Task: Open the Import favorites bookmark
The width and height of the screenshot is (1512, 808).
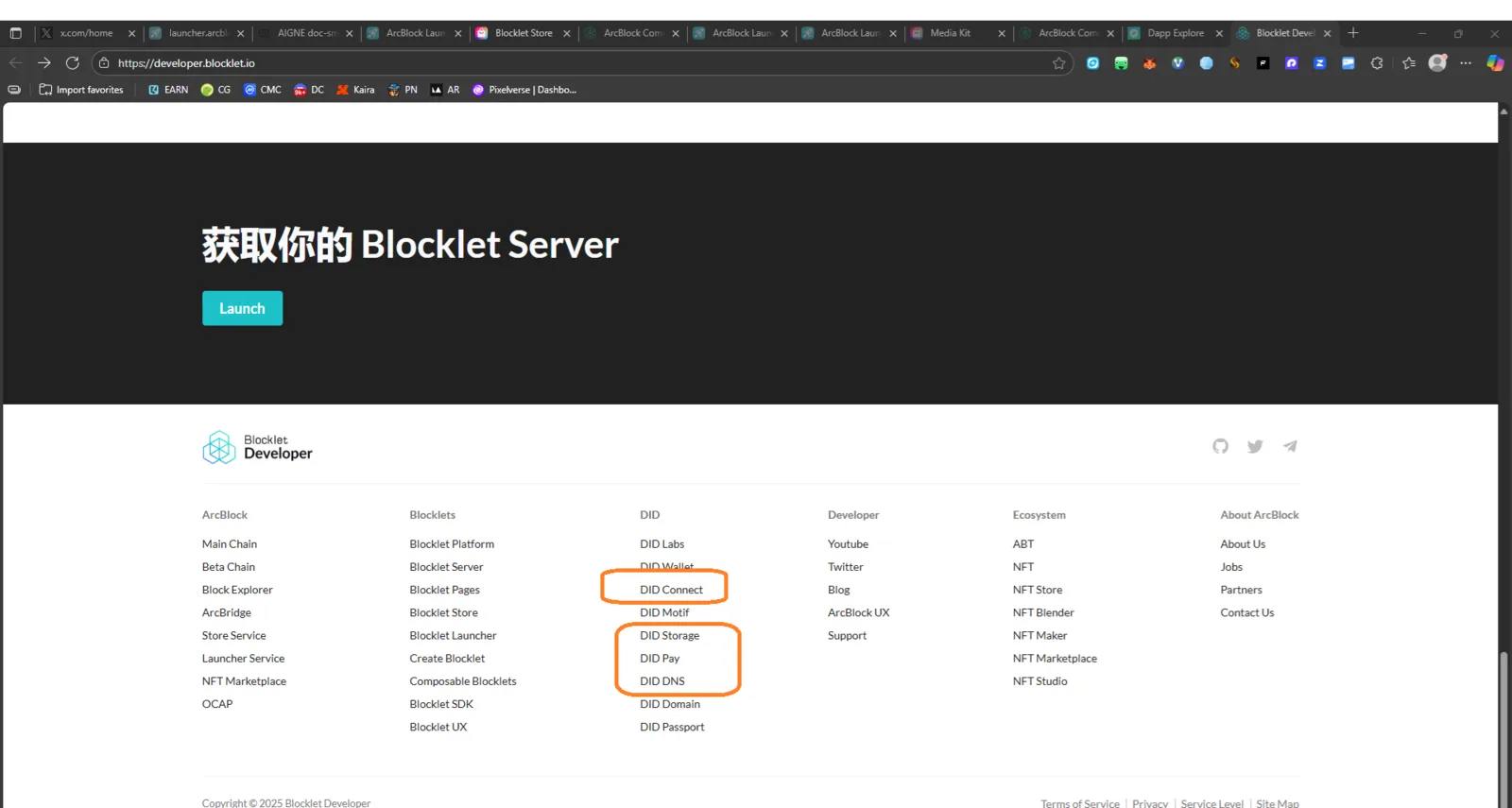Action: pos(81,90)
